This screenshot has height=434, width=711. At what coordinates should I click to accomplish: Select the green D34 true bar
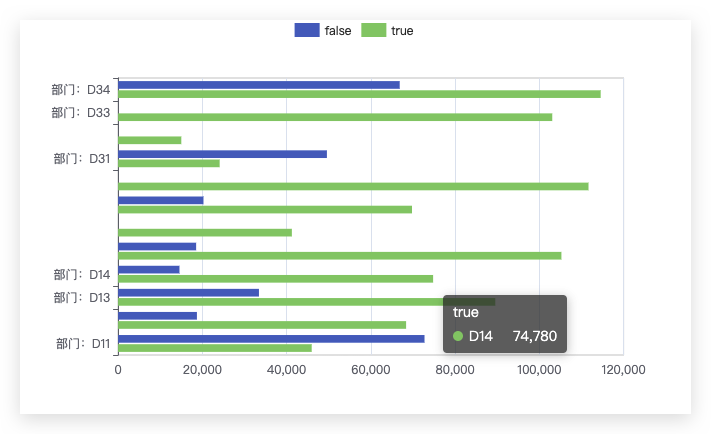[360, 94]
